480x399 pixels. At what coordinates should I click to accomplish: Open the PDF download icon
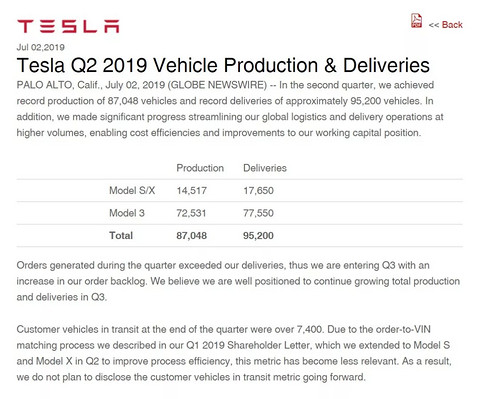click(416, 21)
